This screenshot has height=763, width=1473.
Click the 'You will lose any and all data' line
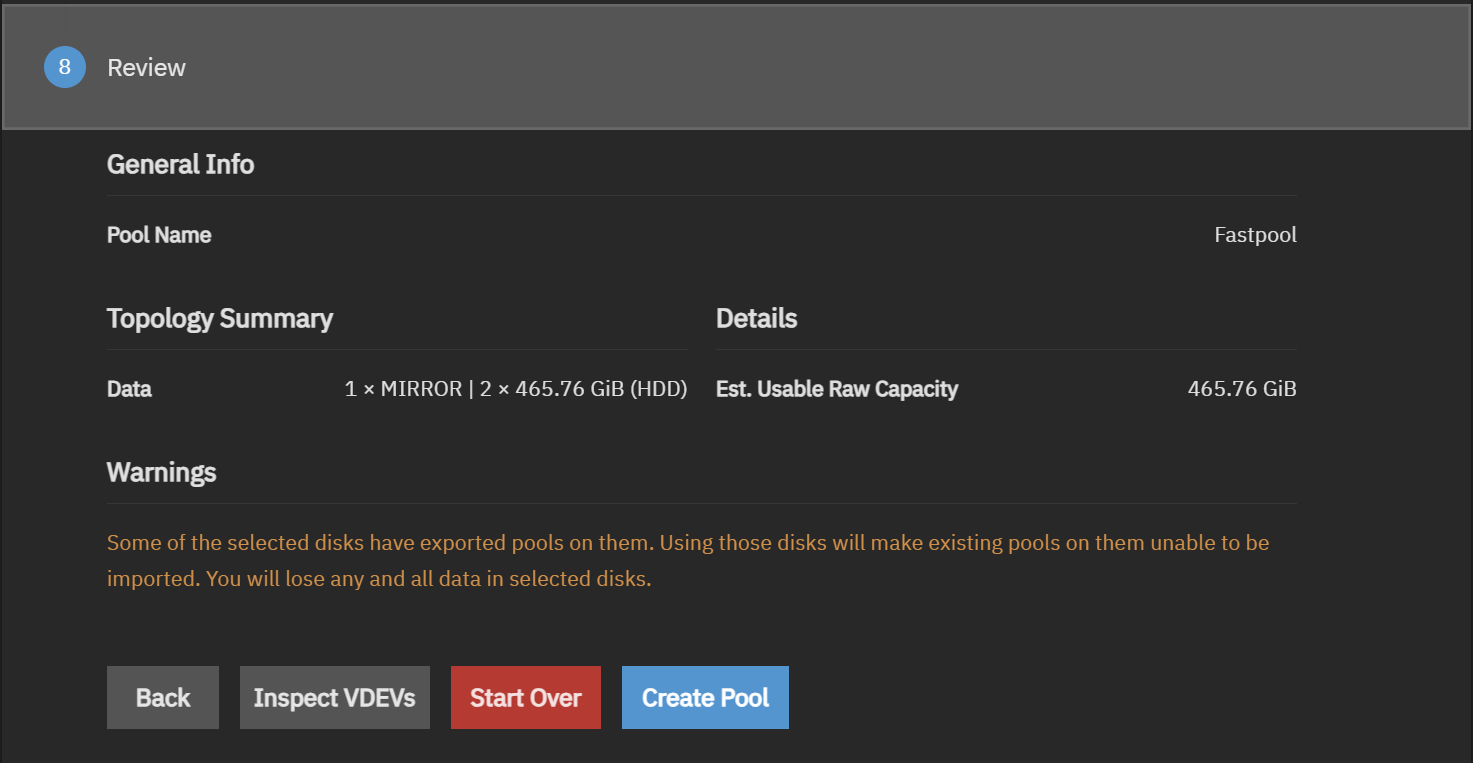point(428,579)
